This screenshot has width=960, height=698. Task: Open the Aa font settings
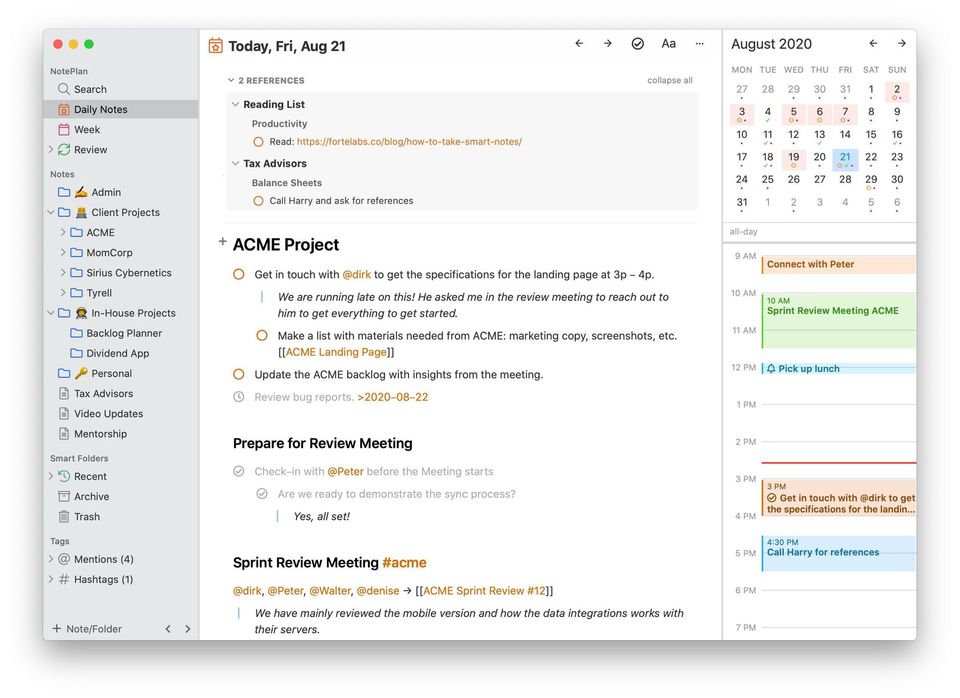[x=669, y=43]
